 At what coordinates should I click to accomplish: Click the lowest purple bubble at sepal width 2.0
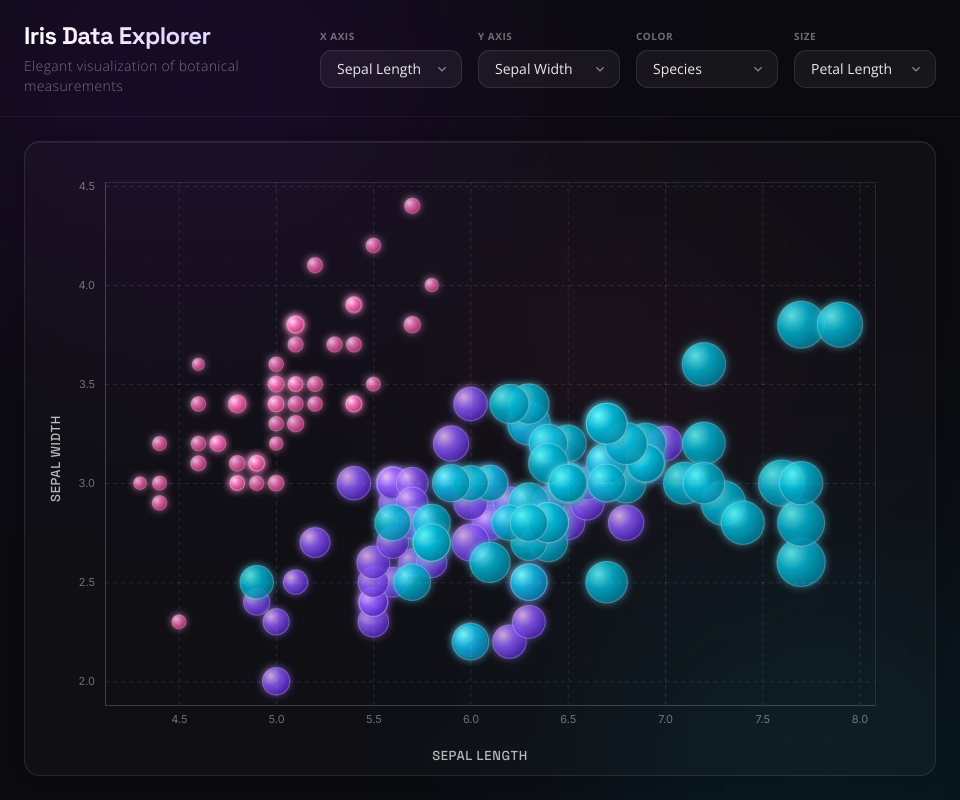pyautogui.click(x=276, y=681)
